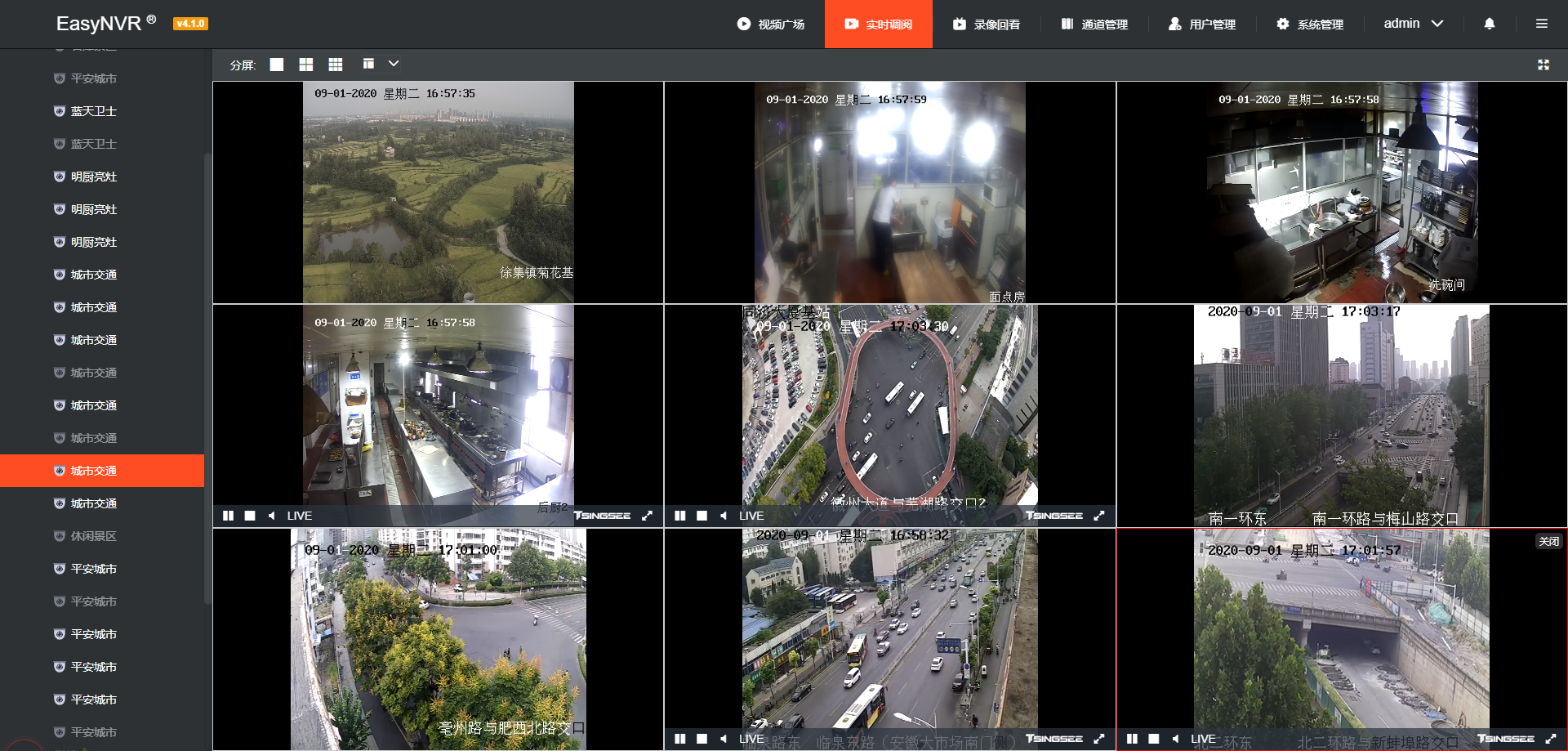The image size is (1568, 751).
Task: Mute the 后厨2 kitchen video
Action: tap(271, 516)
